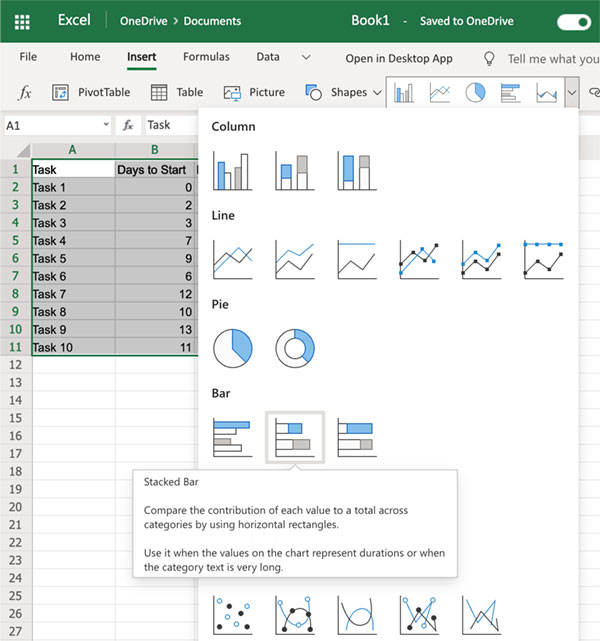
Task: Select 100% Stacked Line with Markers chart
Action: point(543,260)
